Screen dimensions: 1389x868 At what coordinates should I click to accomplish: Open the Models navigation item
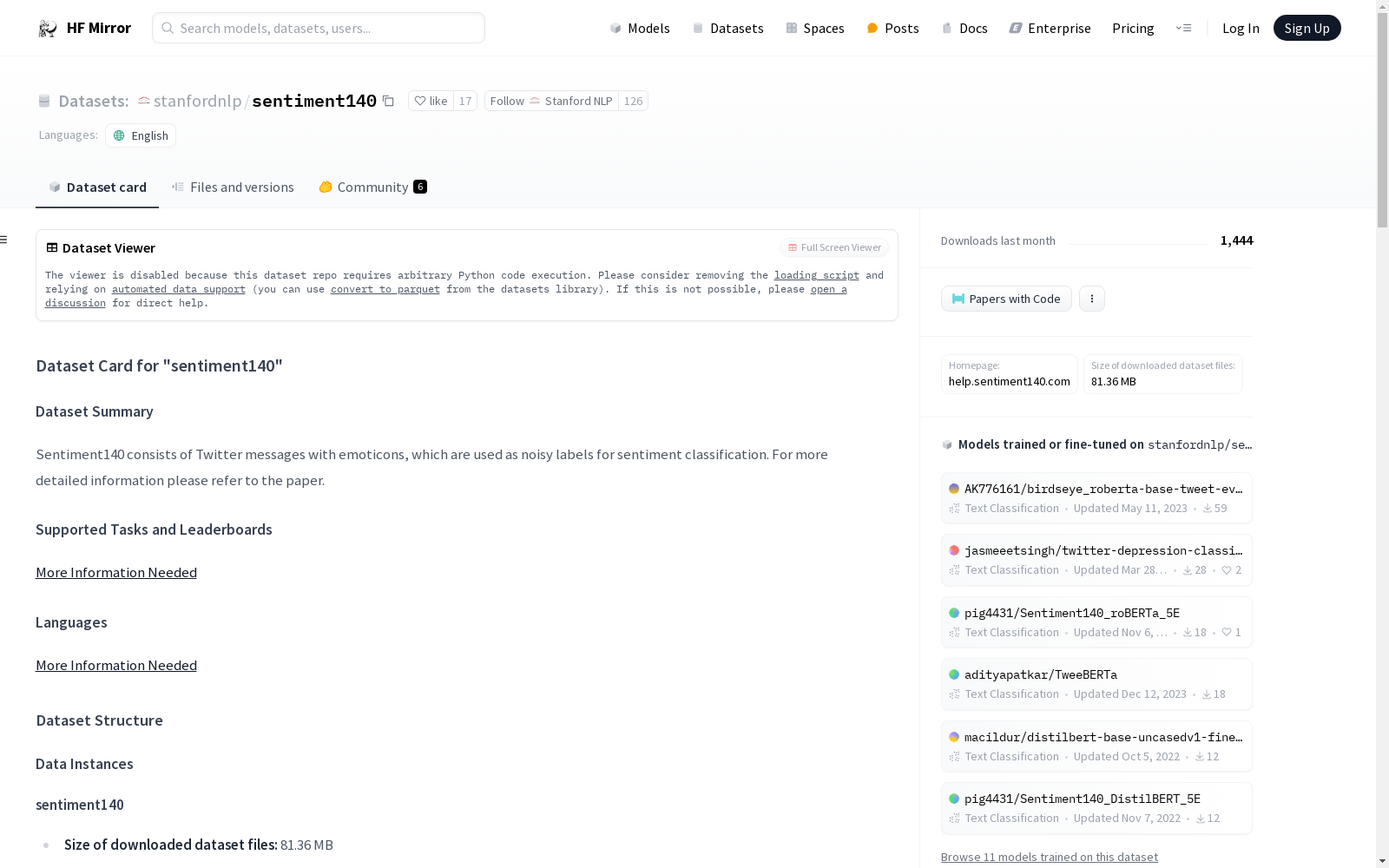pos(640,29)
